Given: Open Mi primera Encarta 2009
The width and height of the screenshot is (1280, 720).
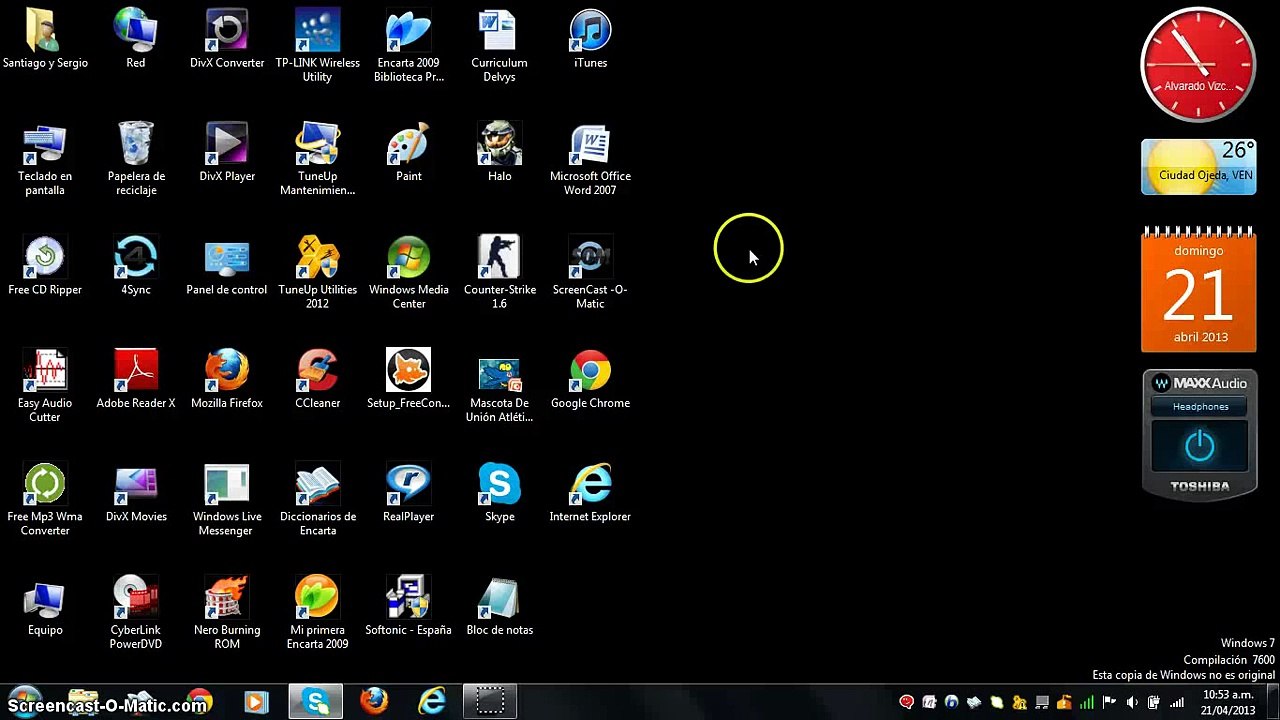Looking at the screenshot, I should (x=318, y=613).
